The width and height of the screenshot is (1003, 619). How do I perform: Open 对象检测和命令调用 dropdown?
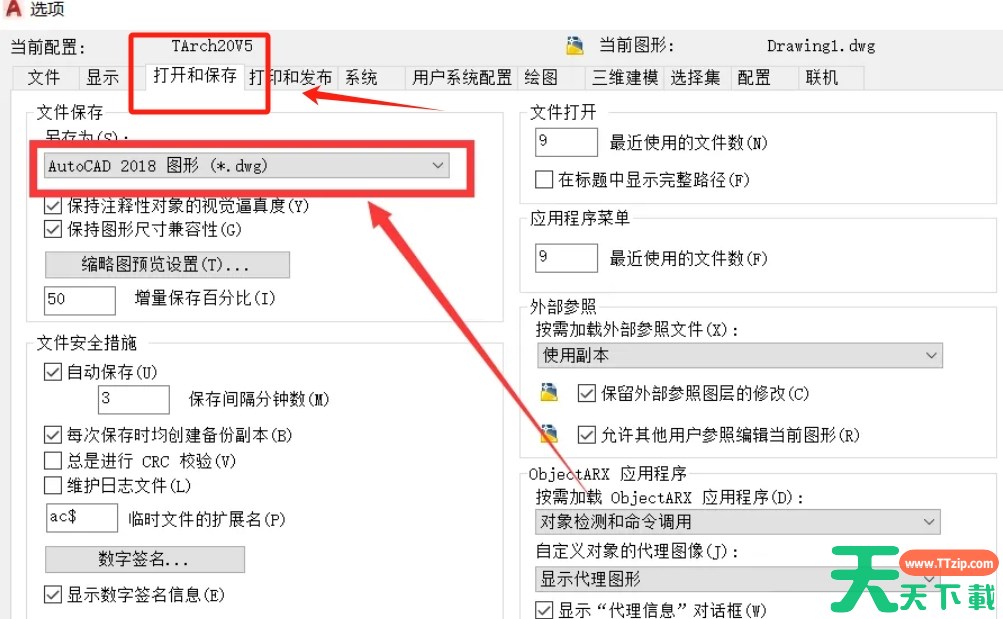pos(738,522)
